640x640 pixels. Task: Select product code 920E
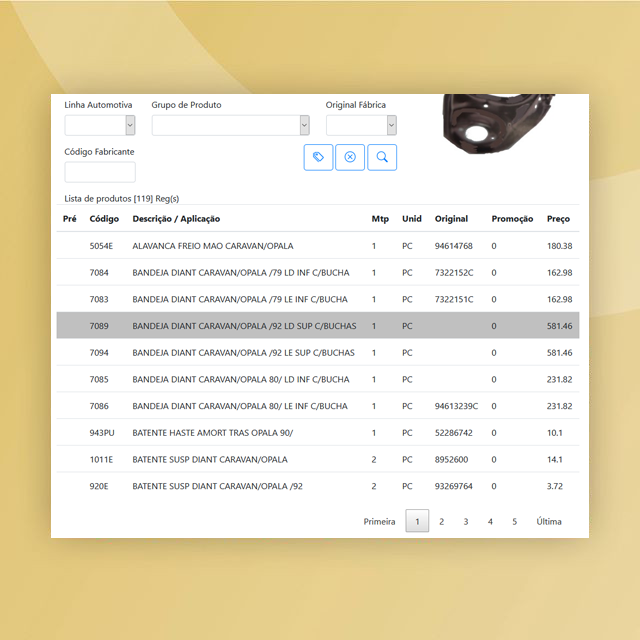[x=99, y=486]
